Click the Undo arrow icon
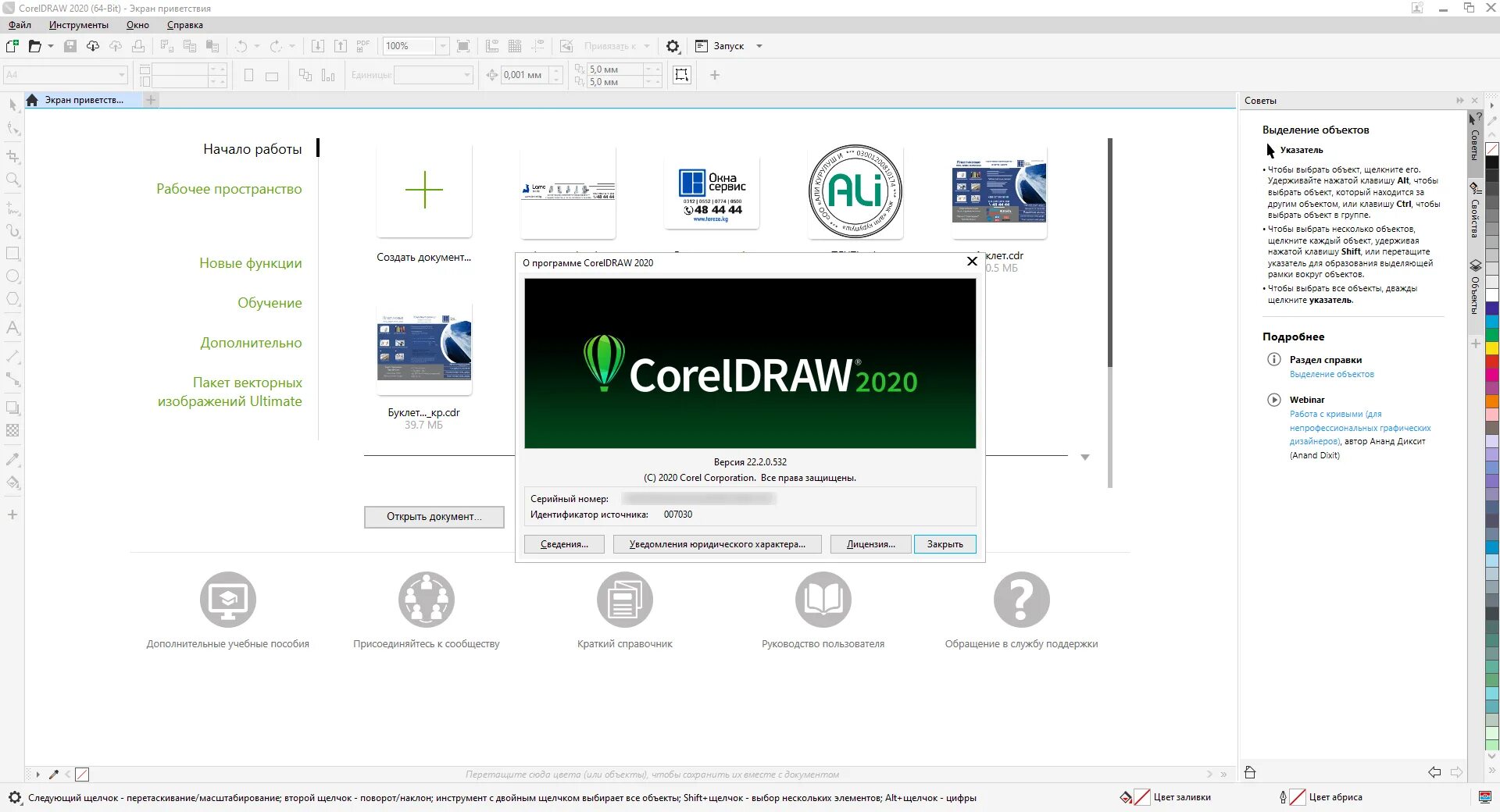Screen dimensions: 1500x812 [241, 46]
